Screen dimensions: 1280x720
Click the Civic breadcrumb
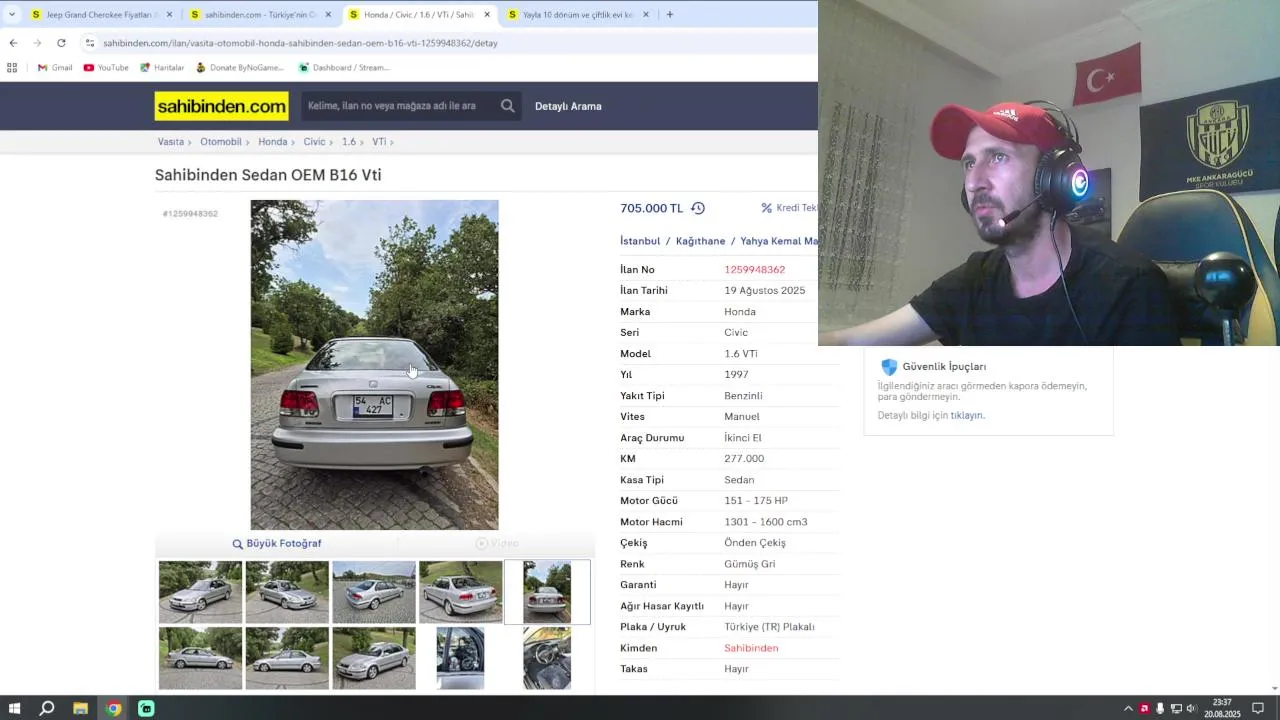click(x=314, y=142)
